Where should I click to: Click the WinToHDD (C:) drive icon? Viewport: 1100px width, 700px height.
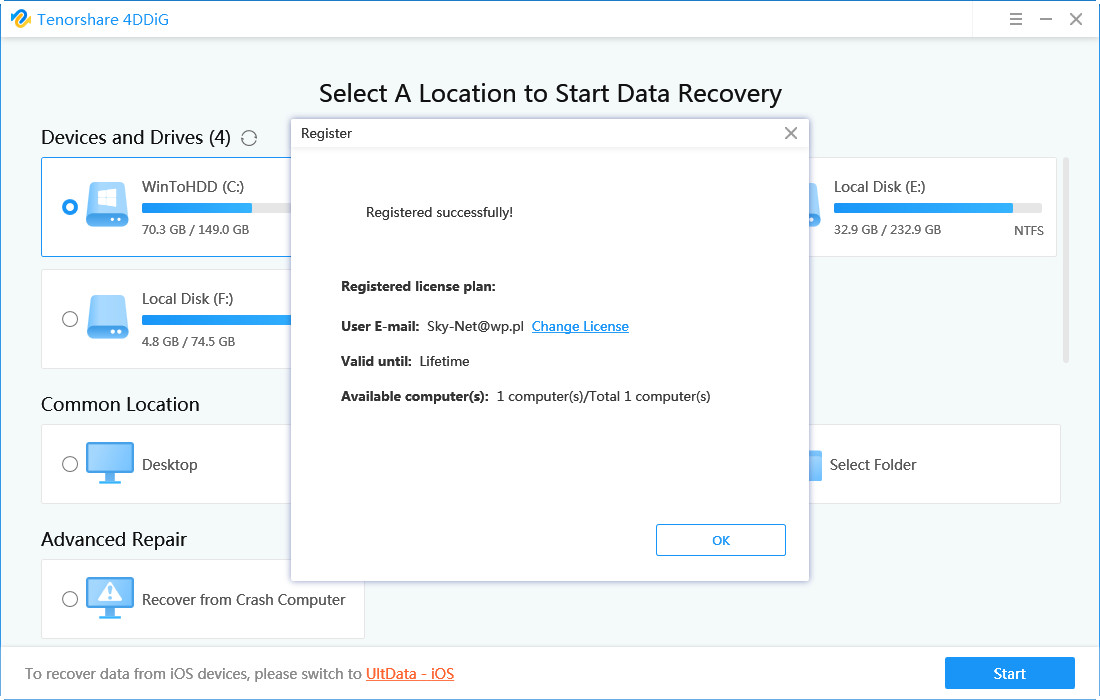(107, 204)
